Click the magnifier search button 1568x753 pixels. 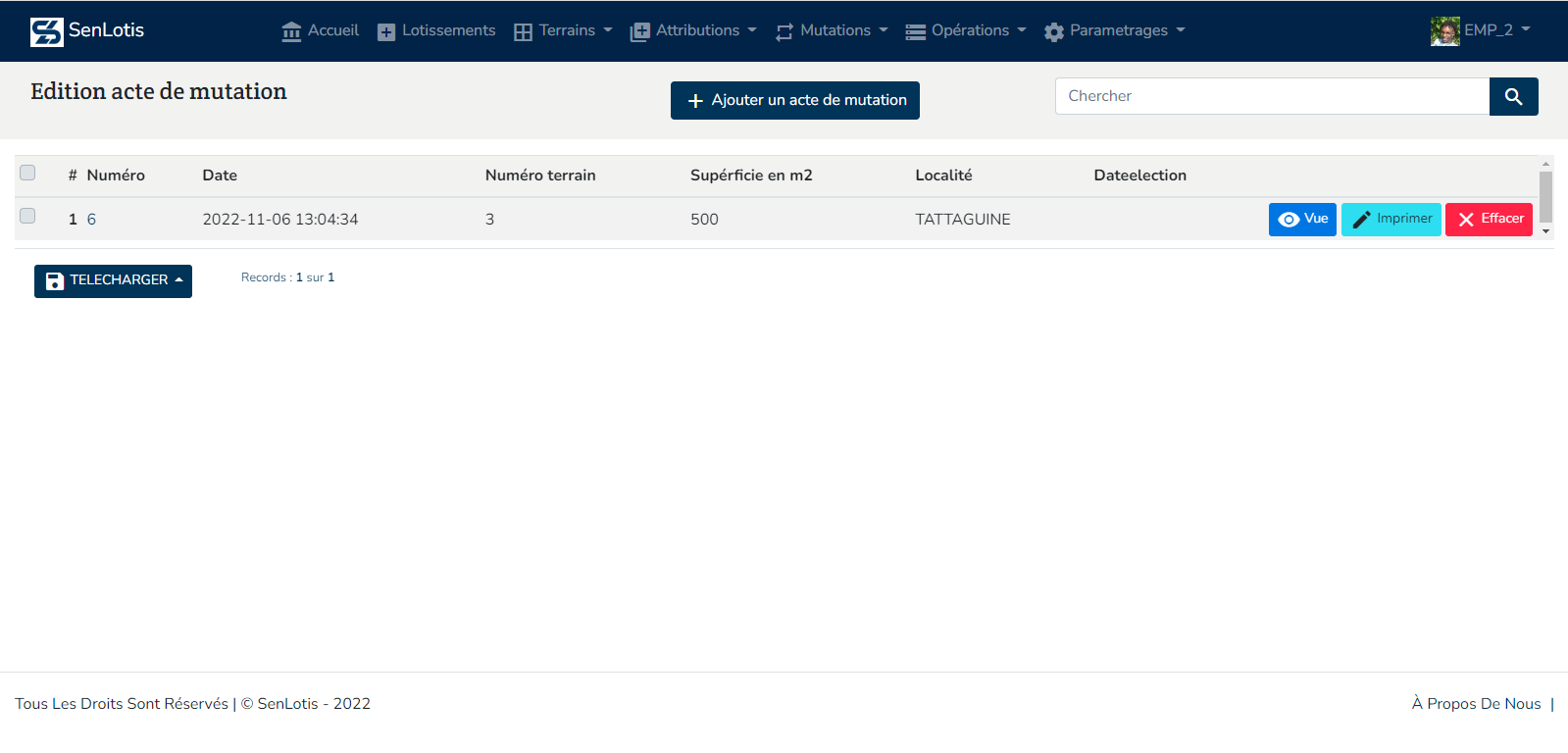coord(1513,96)
